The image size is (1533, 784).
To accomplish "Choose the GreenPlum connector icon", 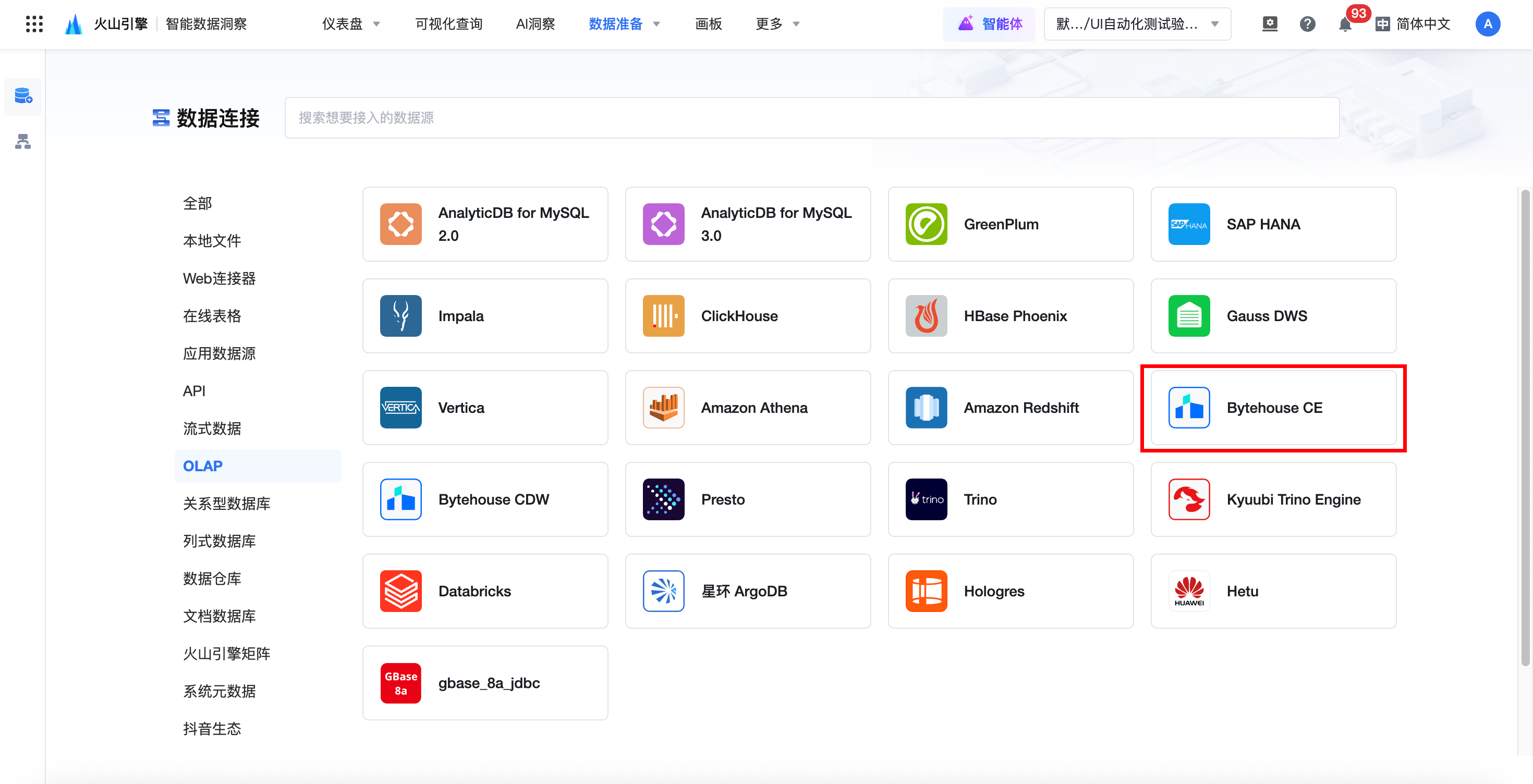I will (x=927, y=224).
